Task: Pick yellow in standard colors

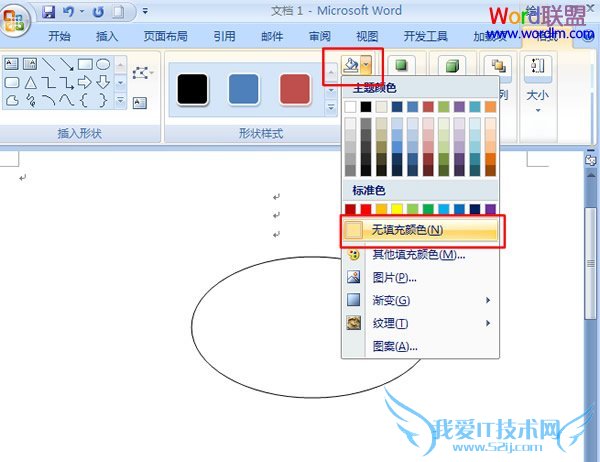Action: tap(397, 209)
